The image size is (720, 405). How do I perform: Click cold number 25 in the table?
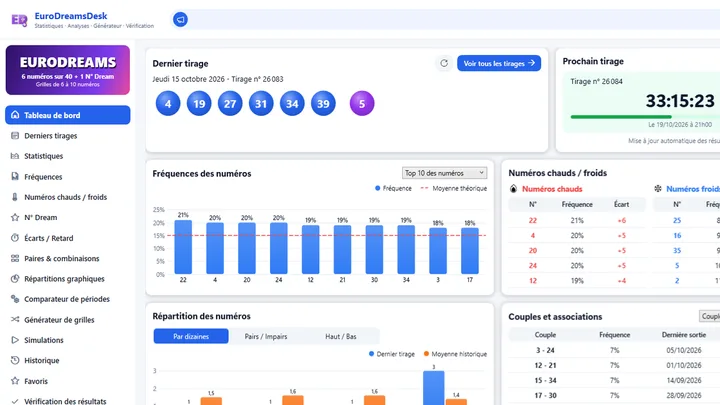[x=677, y=220]
